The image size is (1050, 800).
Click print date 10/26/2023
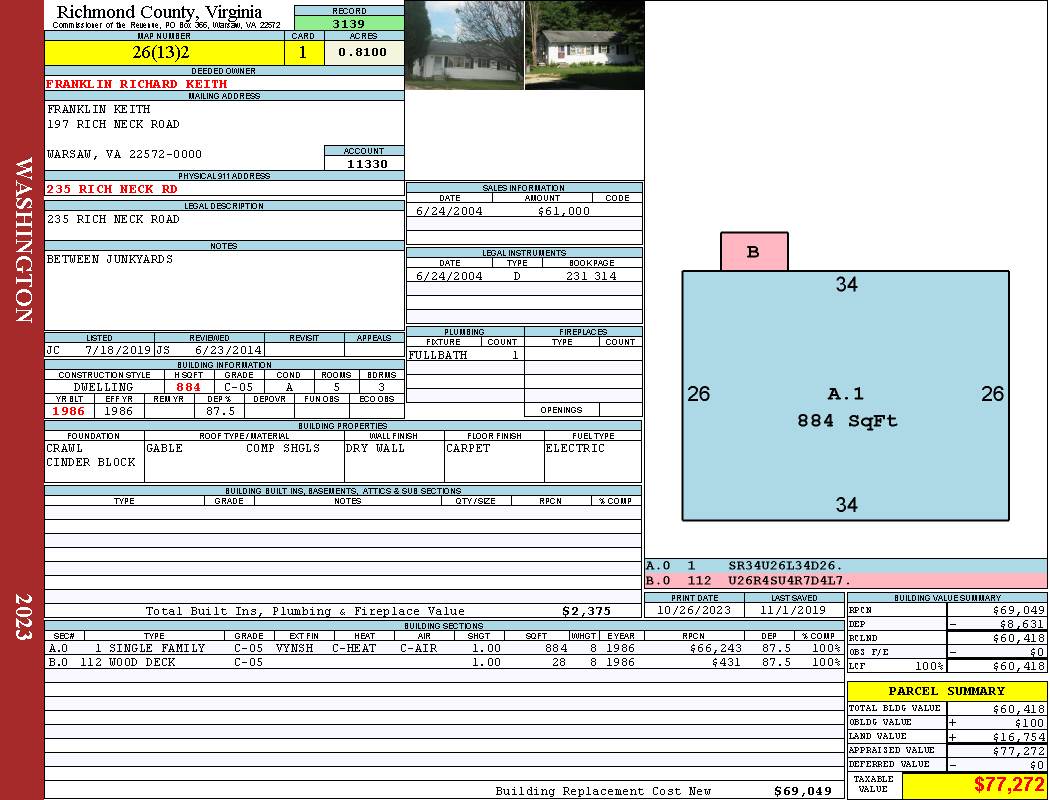(694, 611)
